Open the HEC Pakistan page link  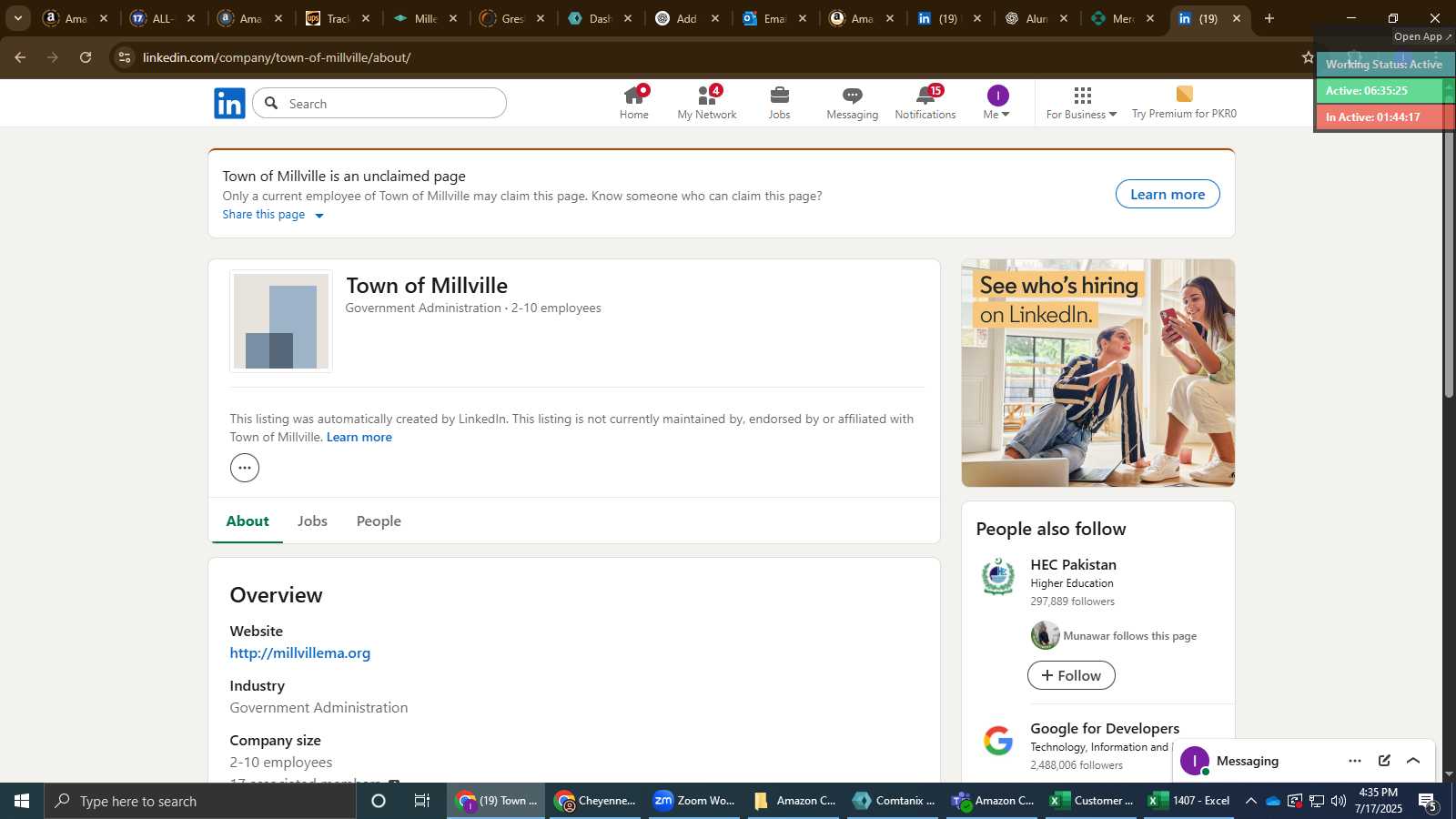[x=1073, y=564]
